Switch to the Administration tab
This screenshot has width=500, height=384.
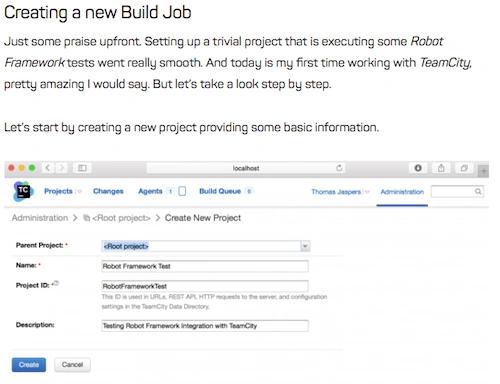coord(402,192)
